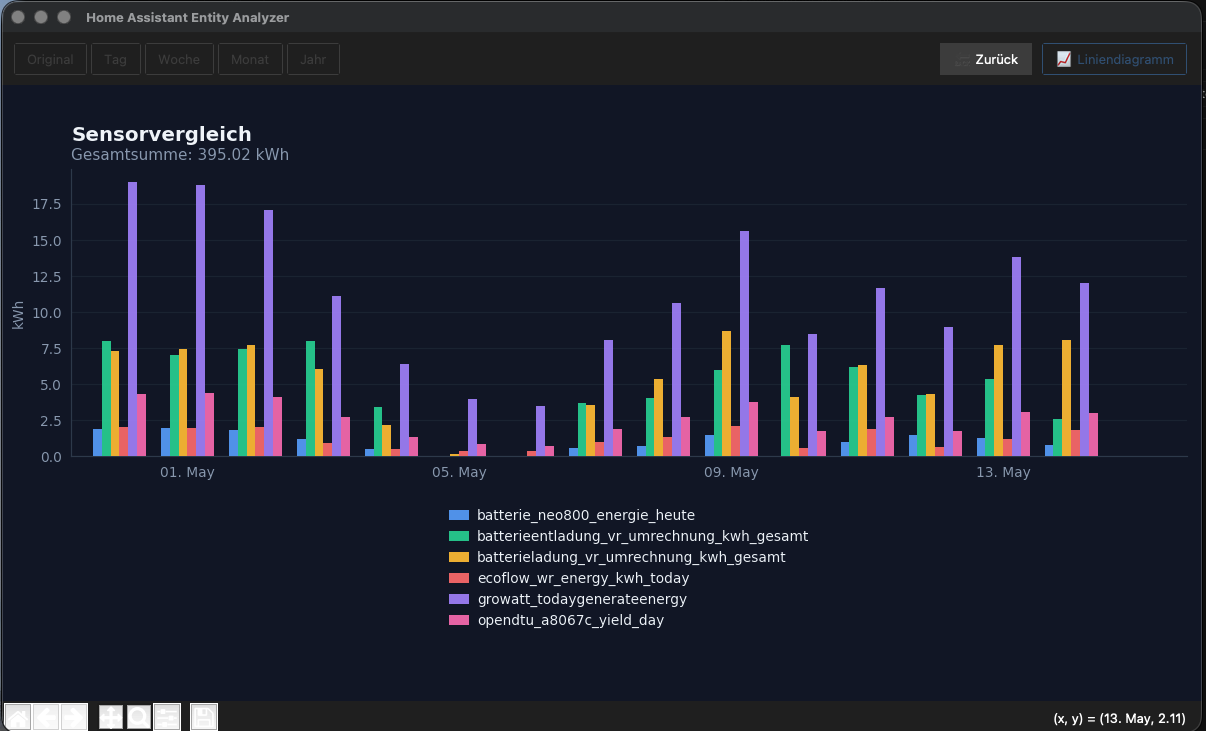
Task: Click the window title Home Assistant Entity Analyzer
Action: click(x=188, y=17)
